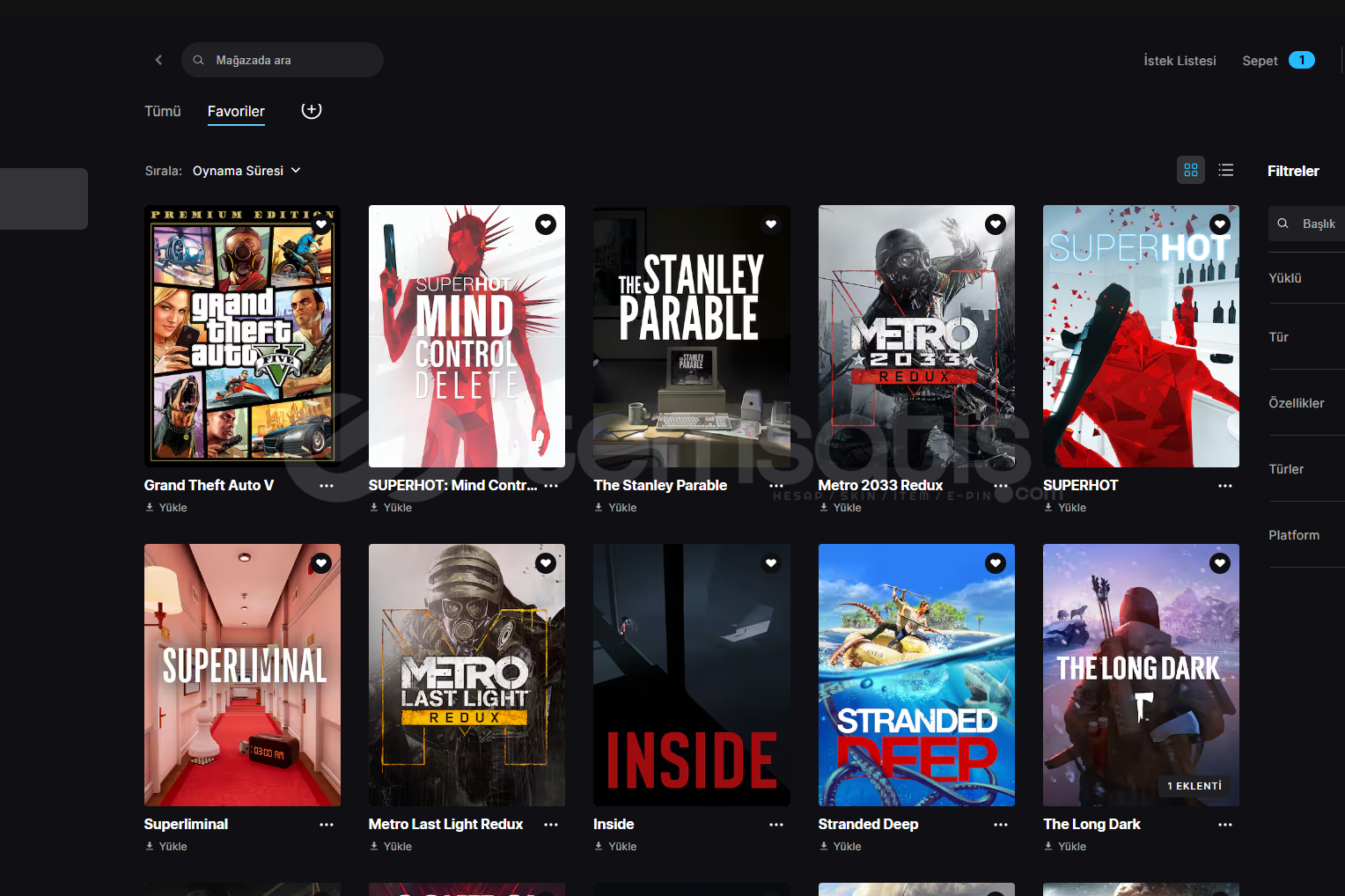The image size is (1345, 896).
Task: Unfavorite Grand Theft Auto V heart icon
Action: 321,224
